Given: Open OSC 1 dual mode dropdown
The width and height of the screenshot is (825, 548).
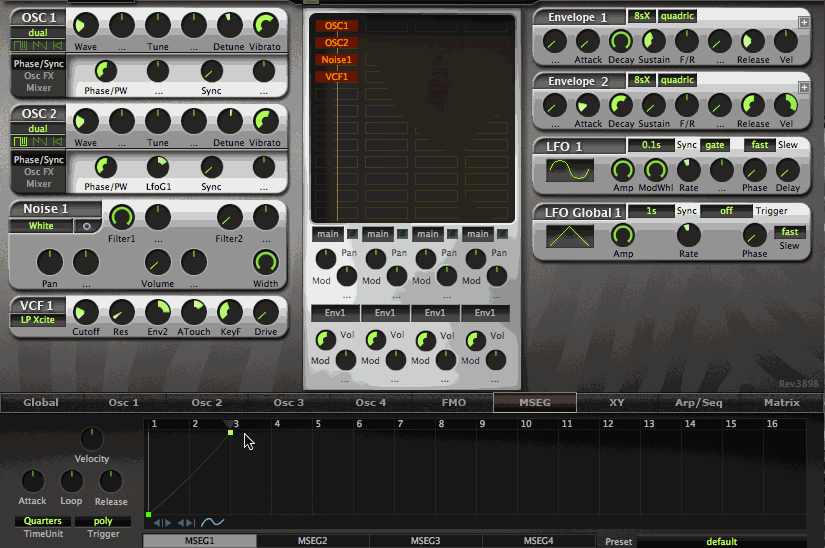Looking at the screenshot, I should (38, 33).
